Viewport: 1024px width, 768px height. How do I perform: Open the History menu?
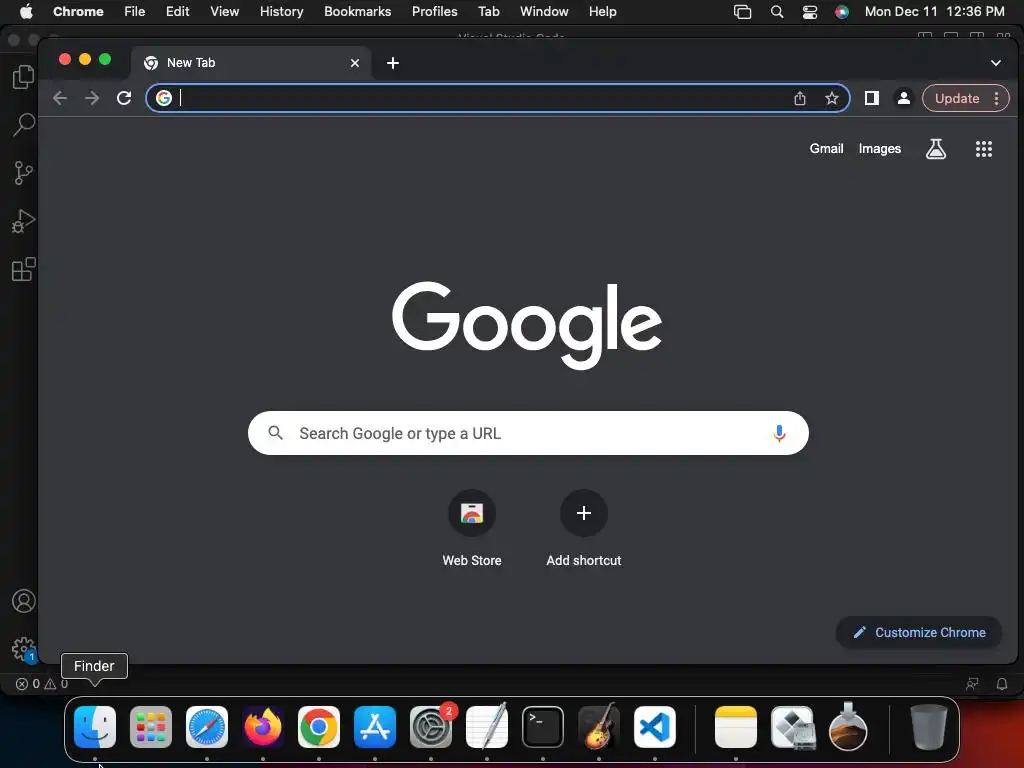coord(281,12)
